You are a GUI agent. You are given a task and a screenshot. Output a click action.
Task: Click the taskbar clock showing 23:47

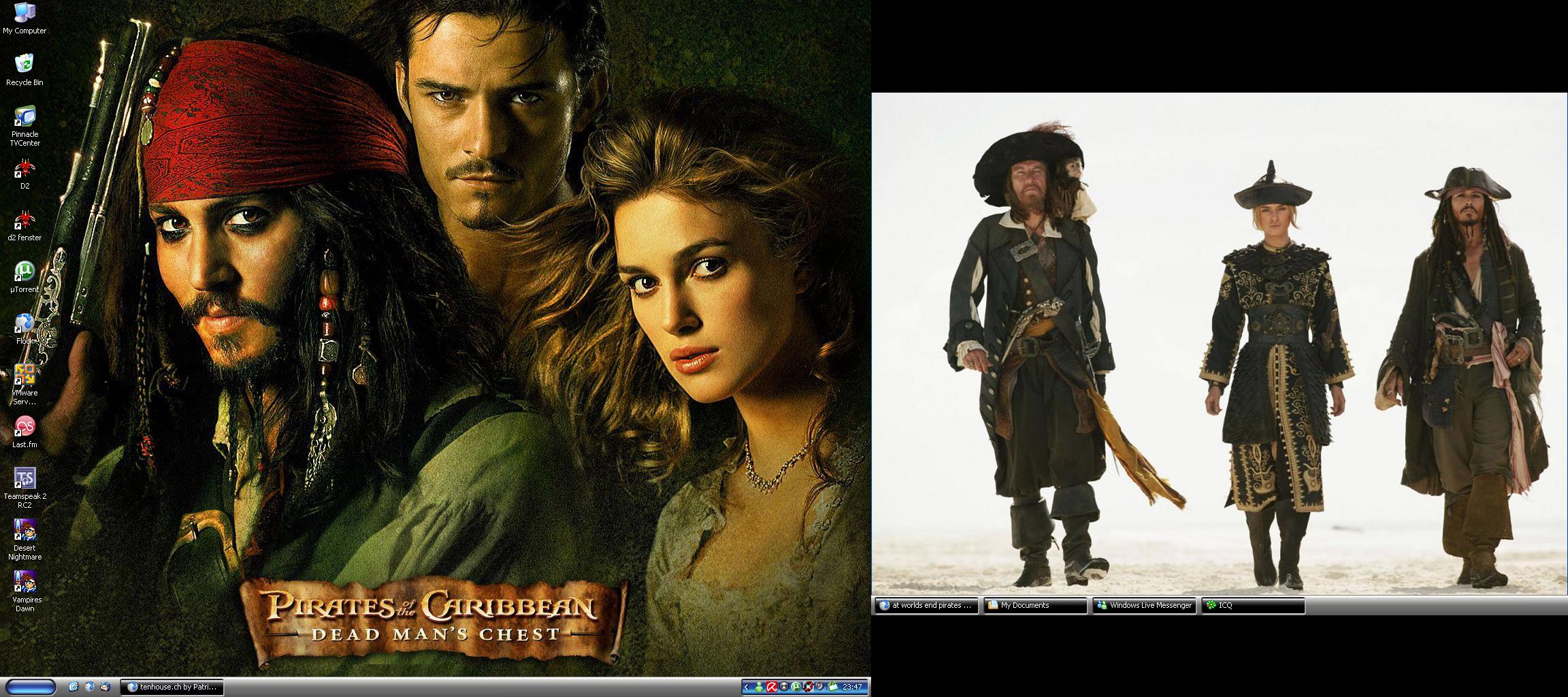coord(852,687)
